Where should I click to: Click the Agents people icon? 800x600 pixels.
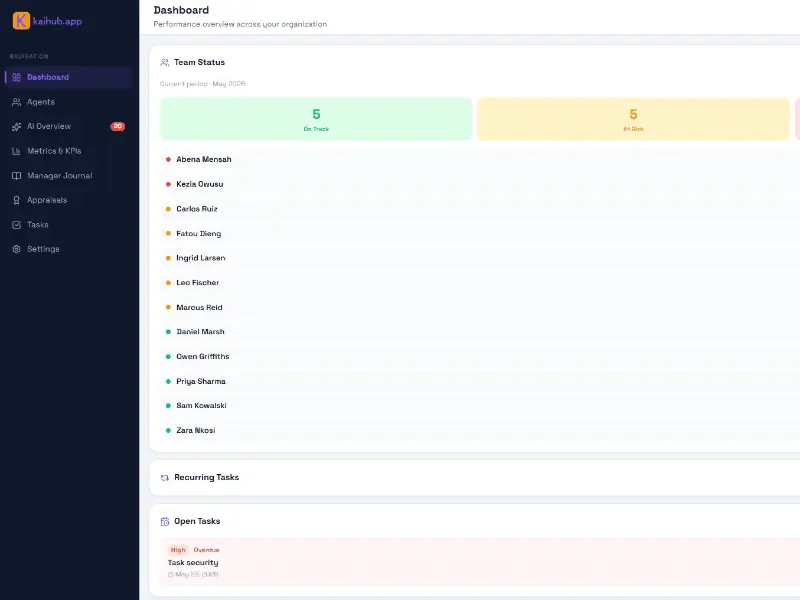pyautogui.click(x=16, y=102)
